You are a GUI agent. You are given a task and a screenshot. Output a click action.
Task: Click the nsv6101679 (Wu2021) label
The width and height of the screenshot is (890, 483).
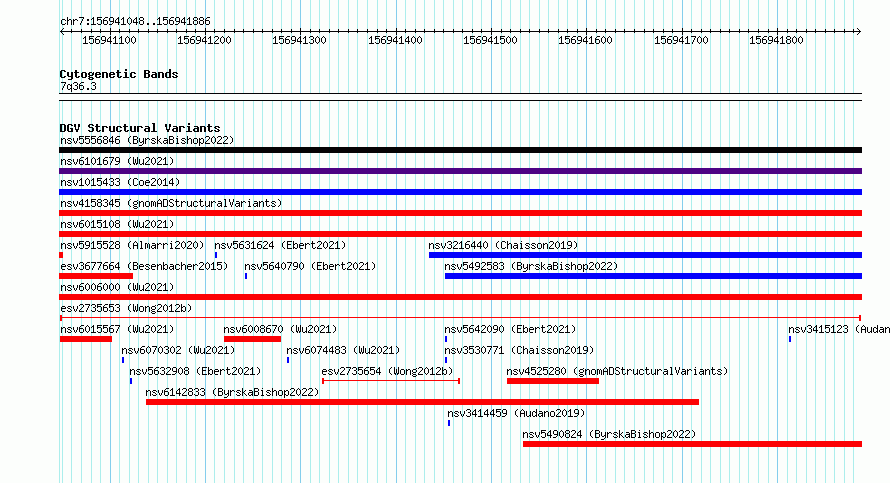tap(117, 161)
